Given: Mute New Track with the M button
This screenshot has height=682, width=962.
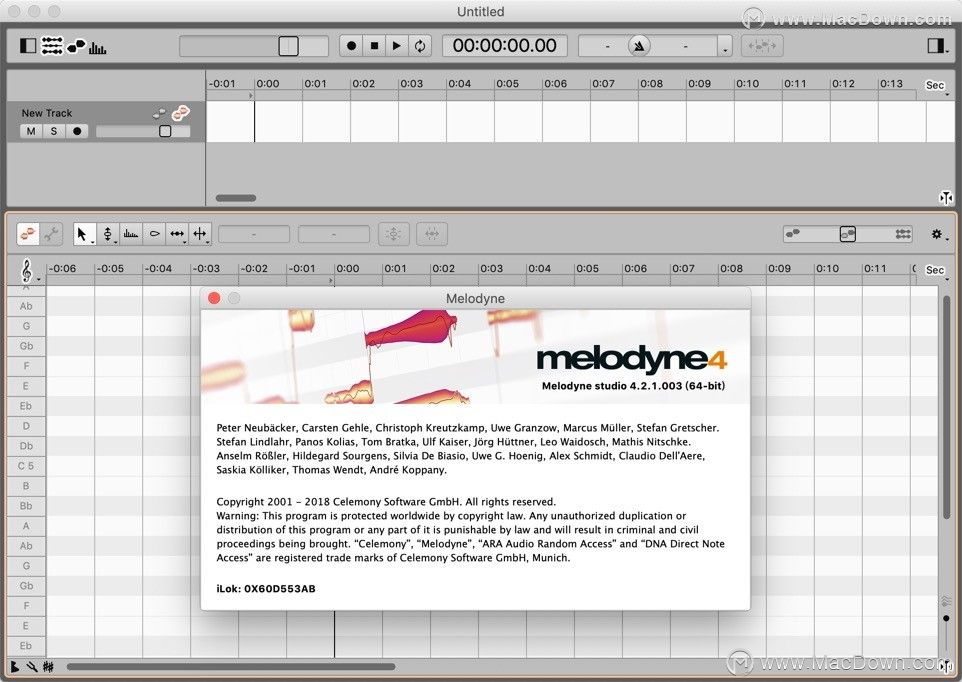Looking at the screenshot, I should coord(31,131).
